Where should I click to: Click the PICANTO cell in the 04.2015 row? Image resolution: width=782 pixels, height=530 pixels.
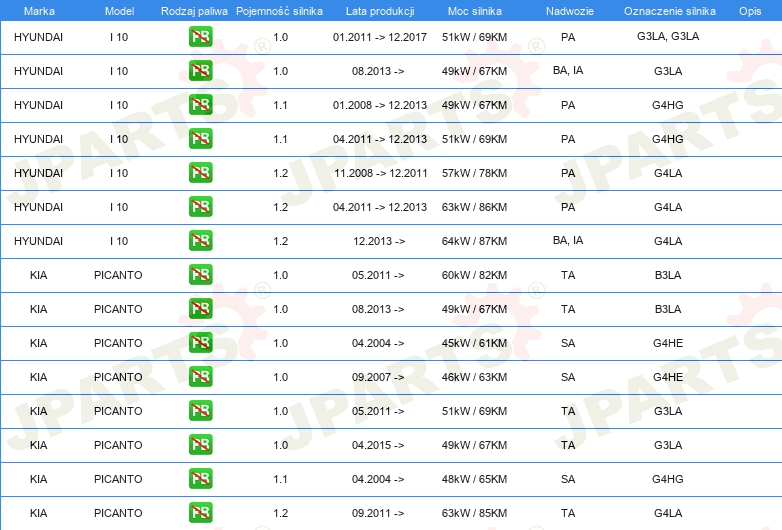coord(118,445)
